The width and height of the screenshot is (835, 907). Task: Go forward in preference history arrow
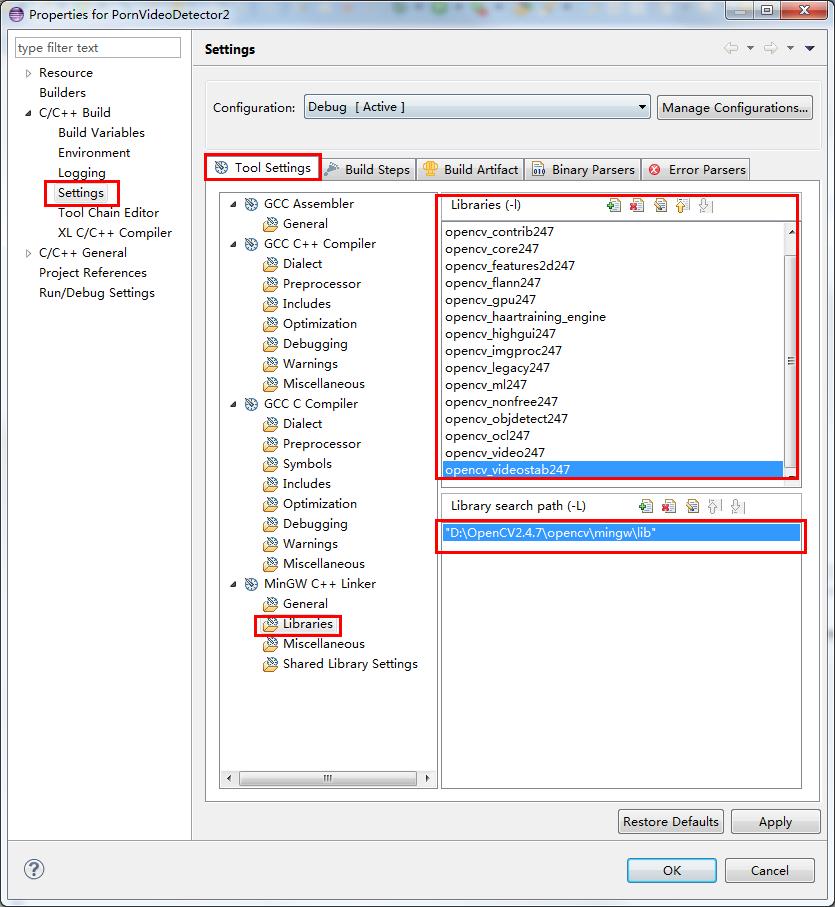[771, 48]
